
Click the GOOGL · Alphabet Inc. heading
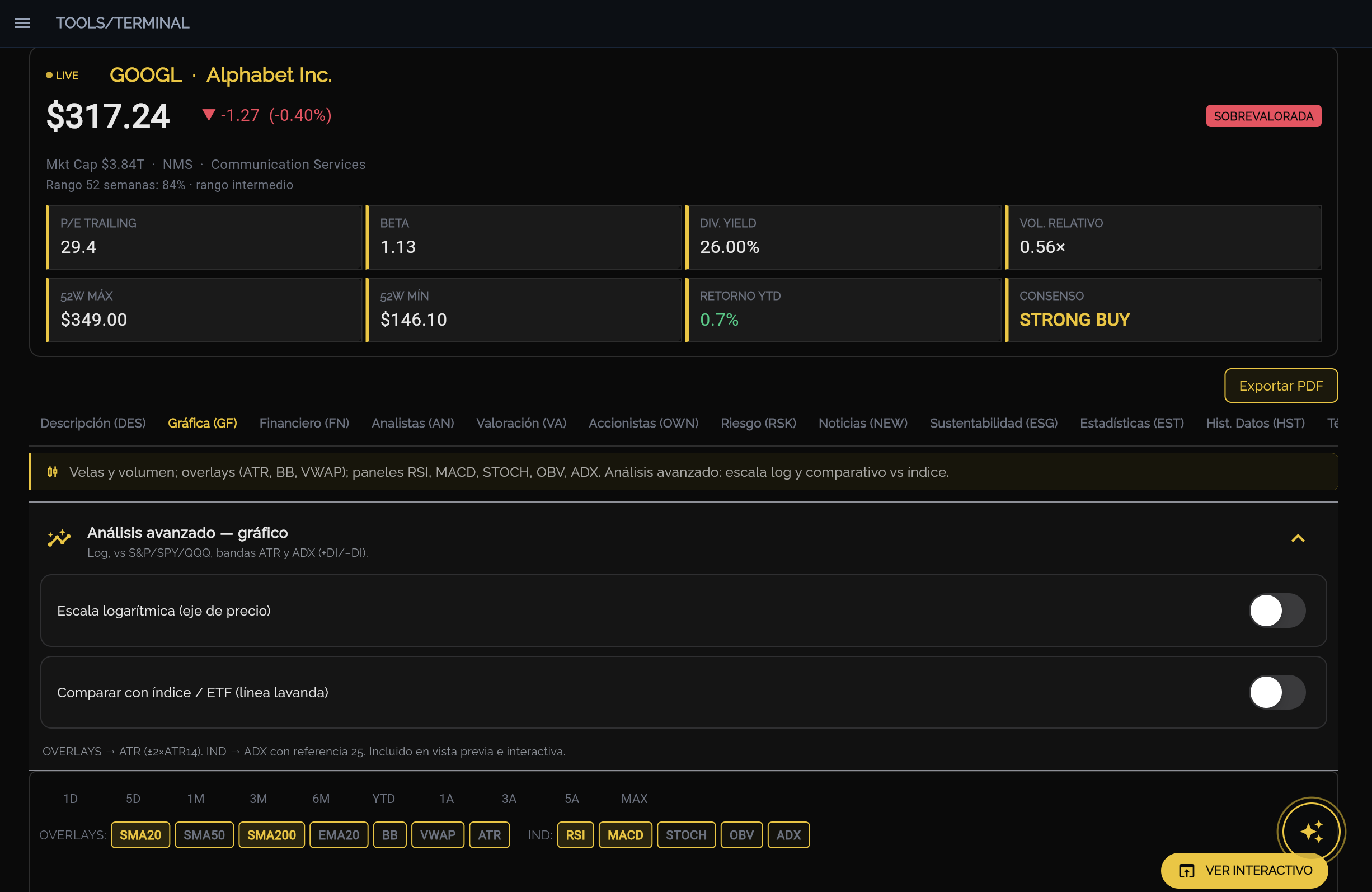(221, 75)
